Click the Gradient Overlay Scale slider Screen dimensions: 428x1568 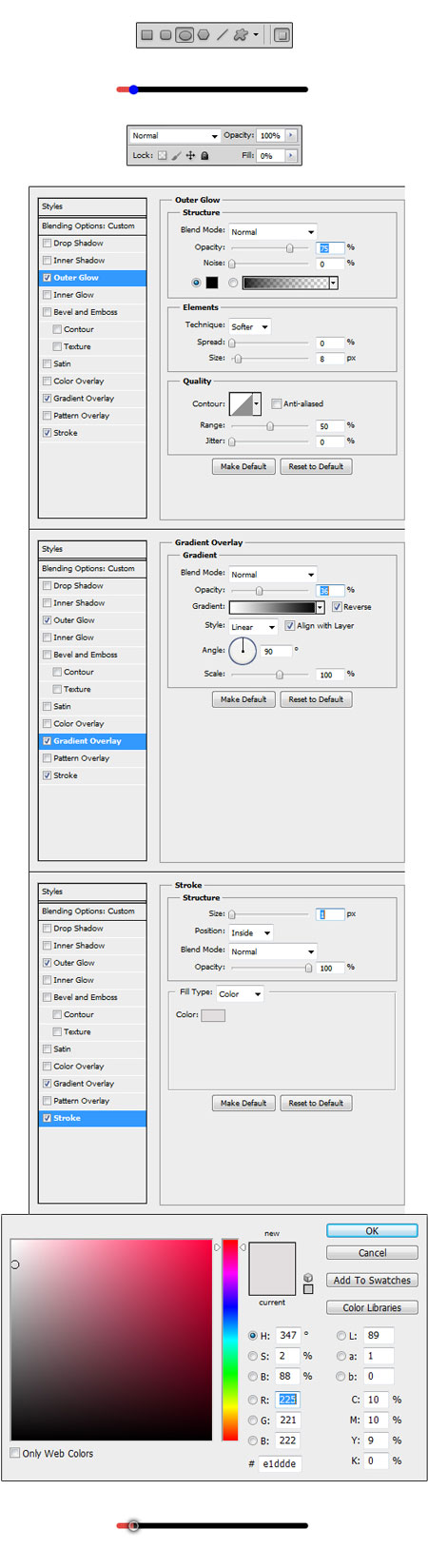(270, 675)
